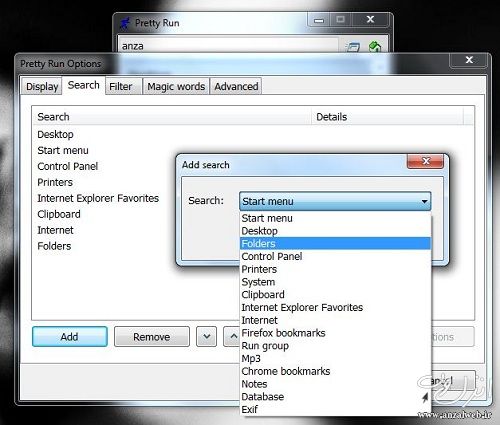Select highlighted Folders dropdown option
Viewport: 500px width, 425px height.
(x=335, y=244)
